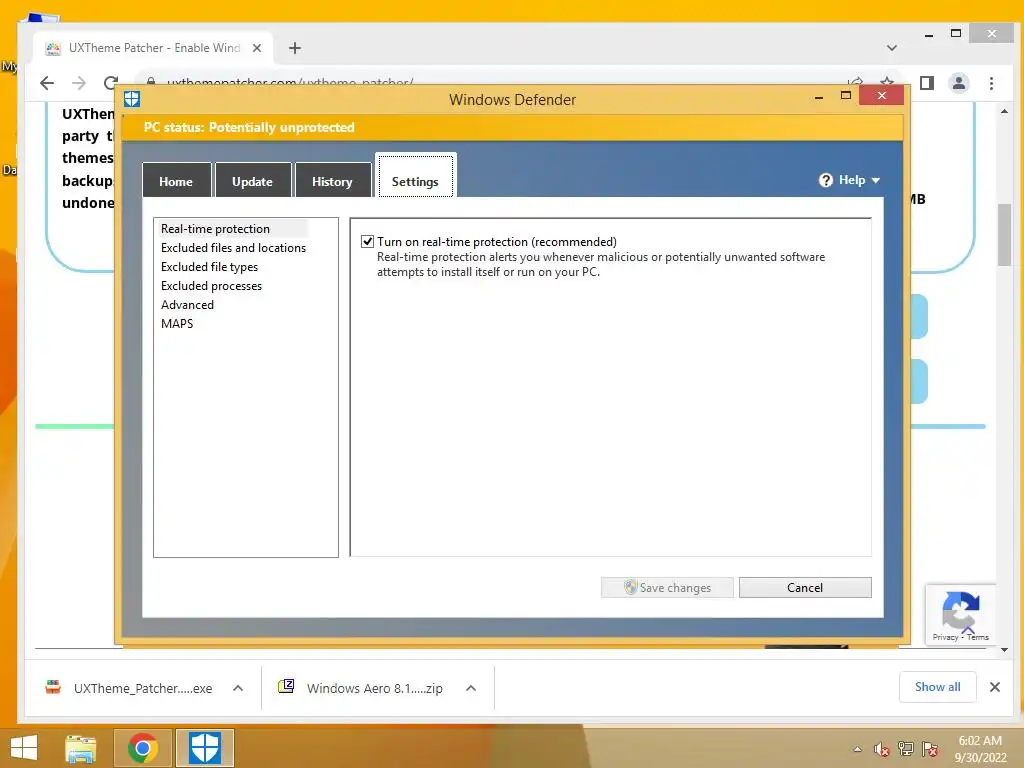The height and width of the screenshot is (768, 1024).
Task: Expand options for Windows Aero zip download
Action: (x=471, y=688)
